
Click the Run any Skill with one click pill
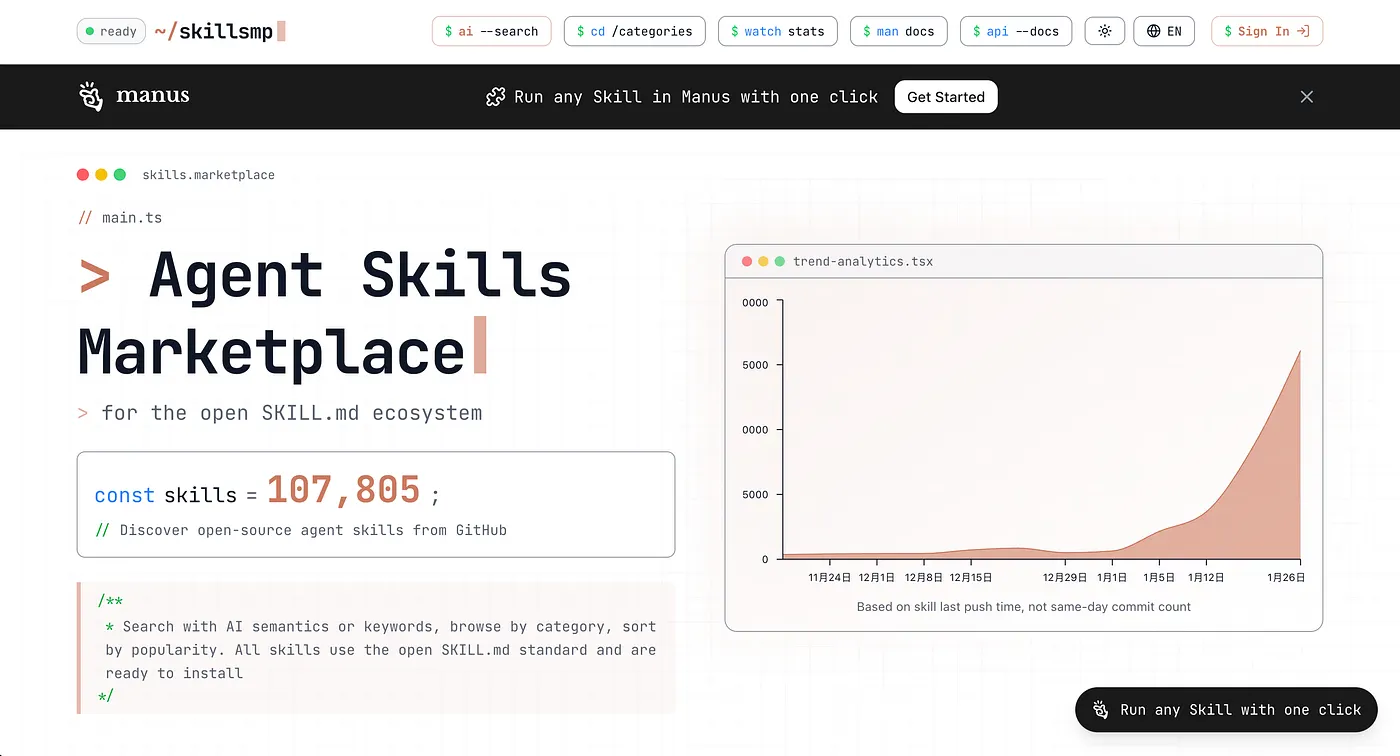[x=1226, y=709]
